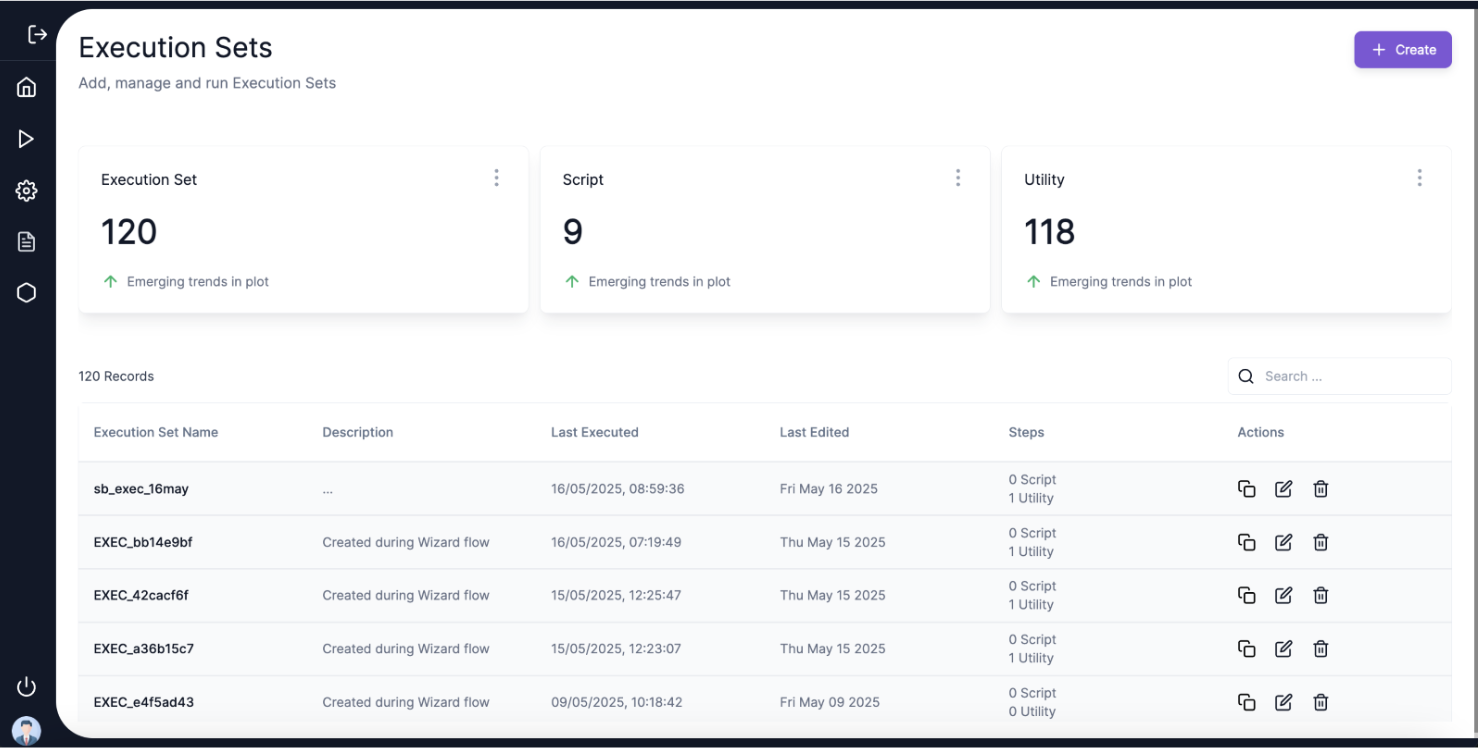Edit the EXEC_bb14e9bf execution set

pyautogui.click(x=1283, y=542)
